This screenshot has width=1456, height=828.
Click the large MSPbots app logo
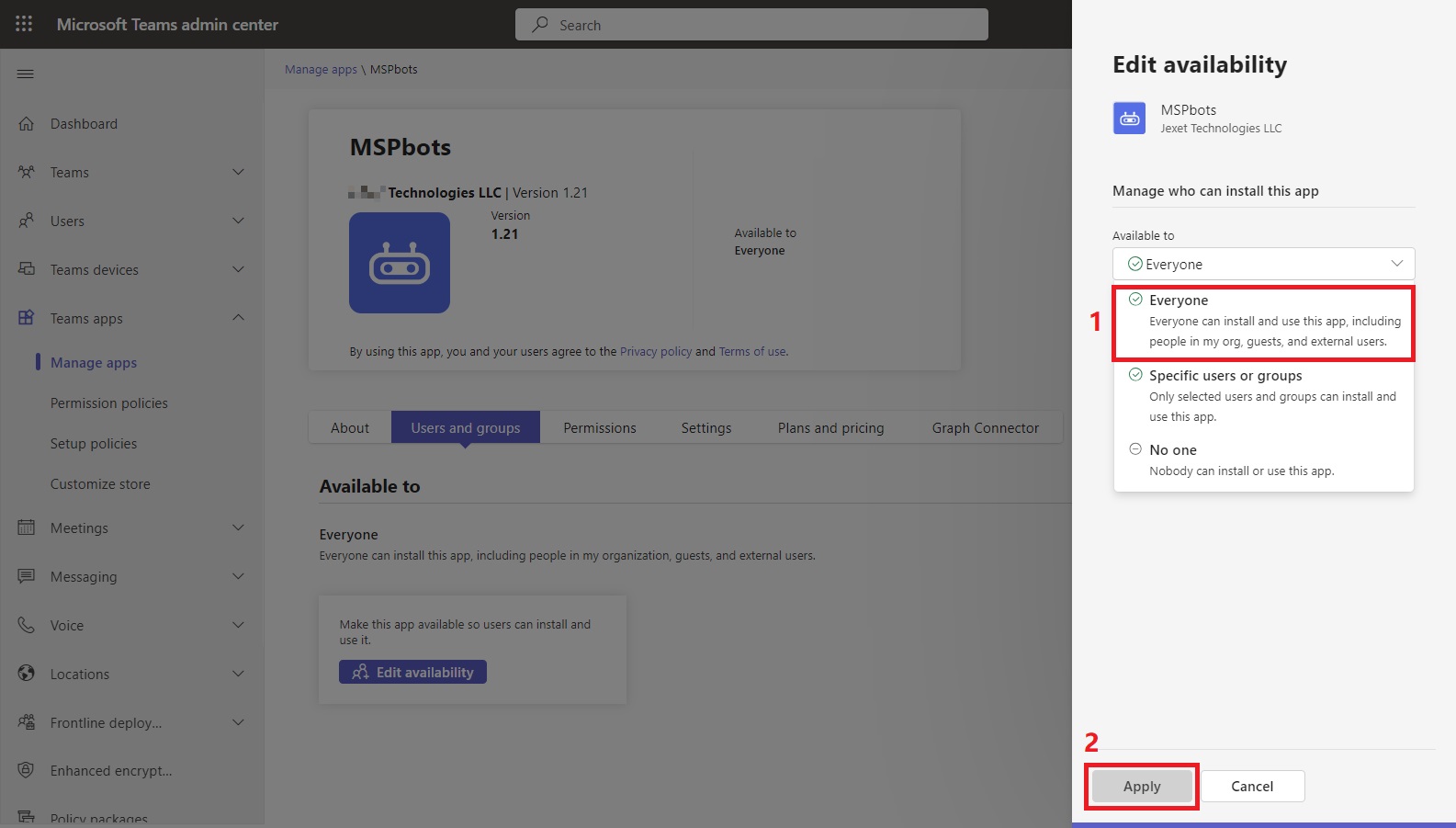tap(400, 263)
